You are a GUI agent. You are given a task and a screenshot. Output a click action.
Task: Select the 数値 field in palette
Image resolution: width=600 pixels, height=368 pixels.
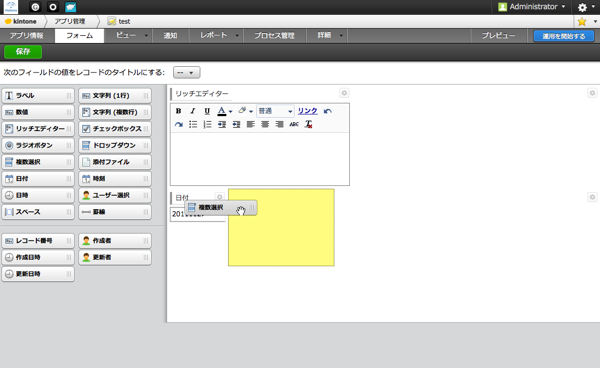coord(38,112)
